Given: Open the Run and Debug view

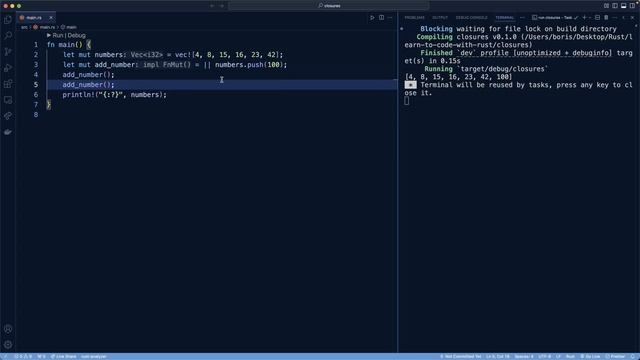Looking at the screenshot, I should [8, 68].
